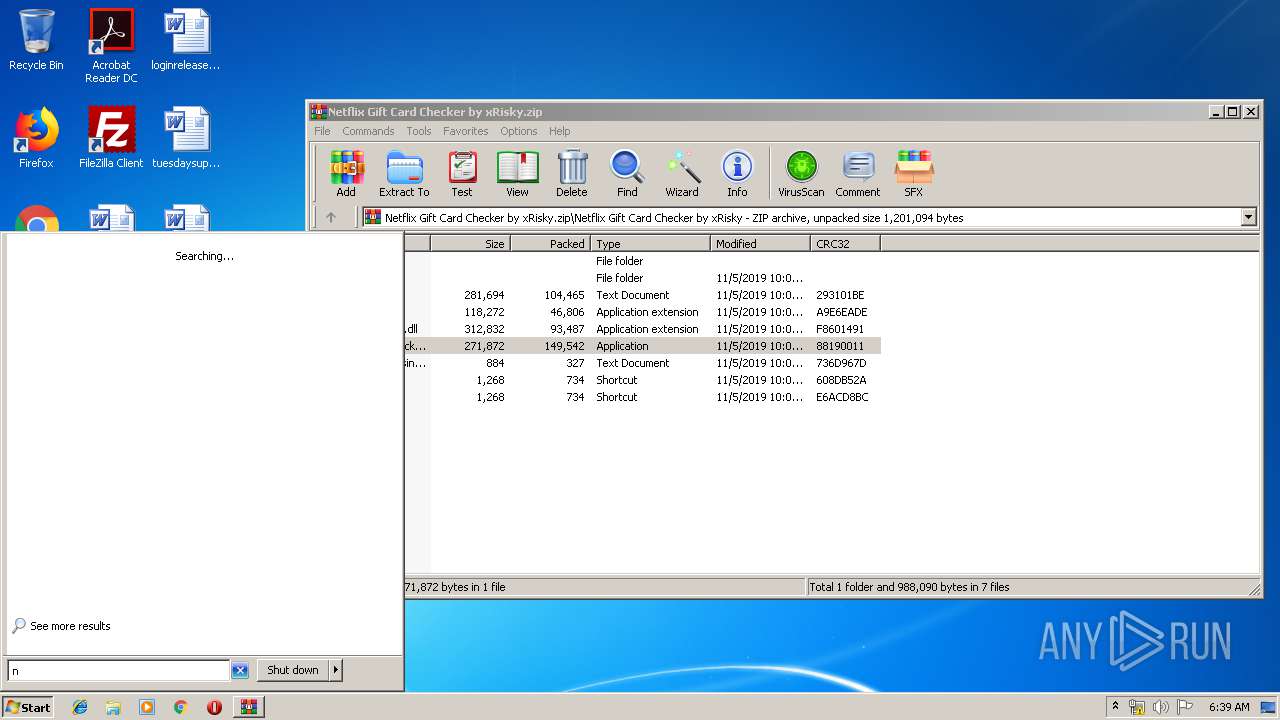The image size is (1280, 720).
Task: Click the Extract To toolbar icon
Action: tap(404, 173)
